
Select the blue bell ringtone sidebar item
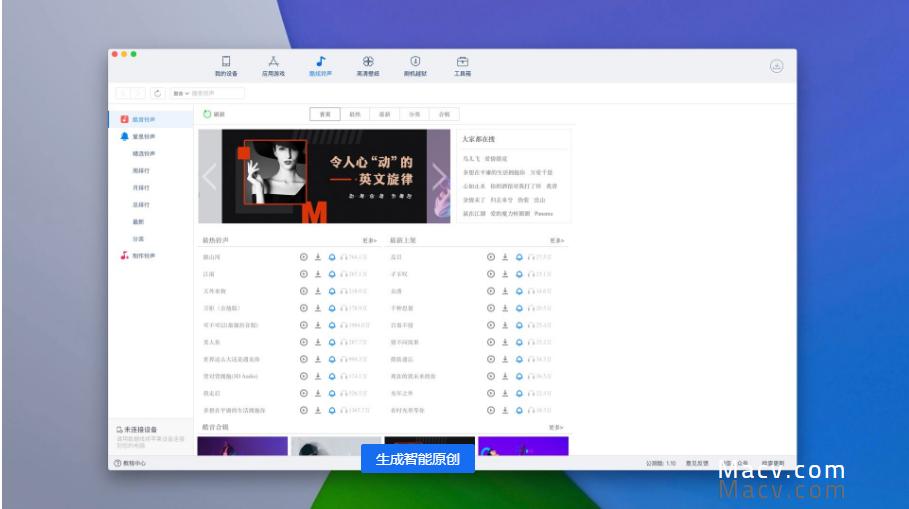tap(151, 137)
